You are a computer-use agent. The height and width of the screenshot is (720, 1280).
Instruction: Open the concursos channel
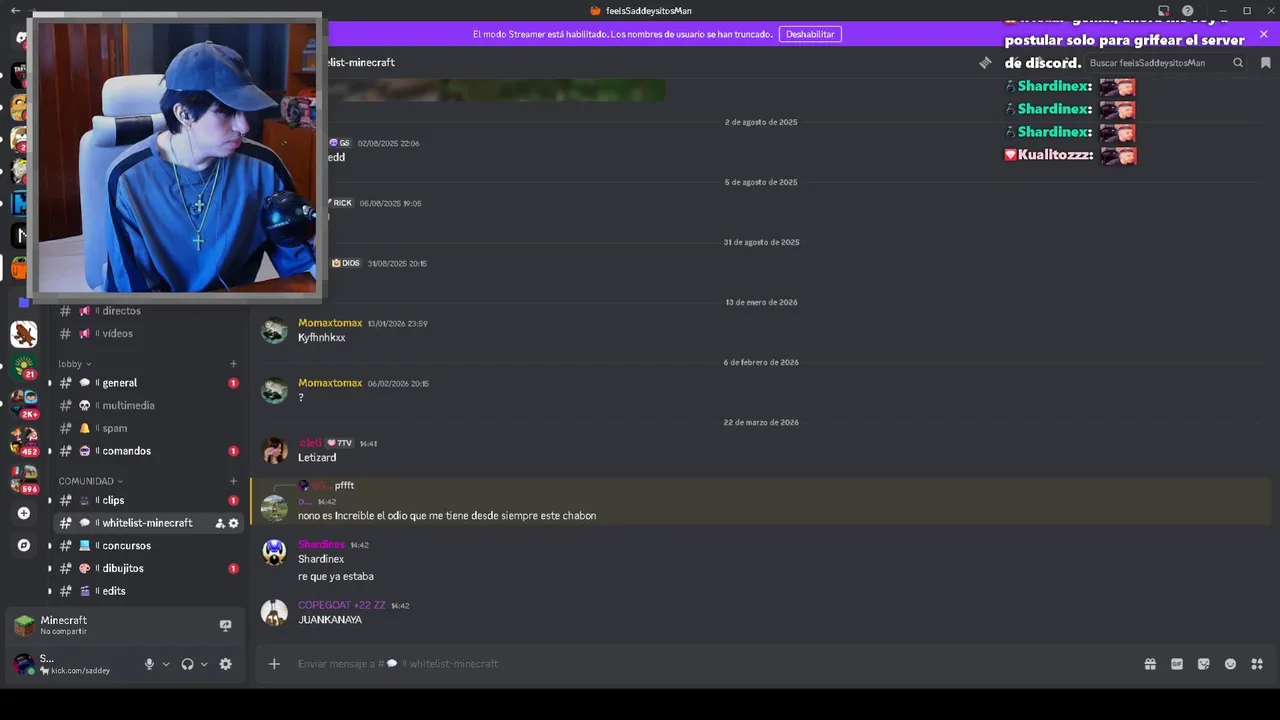click(x=147, y=546)
